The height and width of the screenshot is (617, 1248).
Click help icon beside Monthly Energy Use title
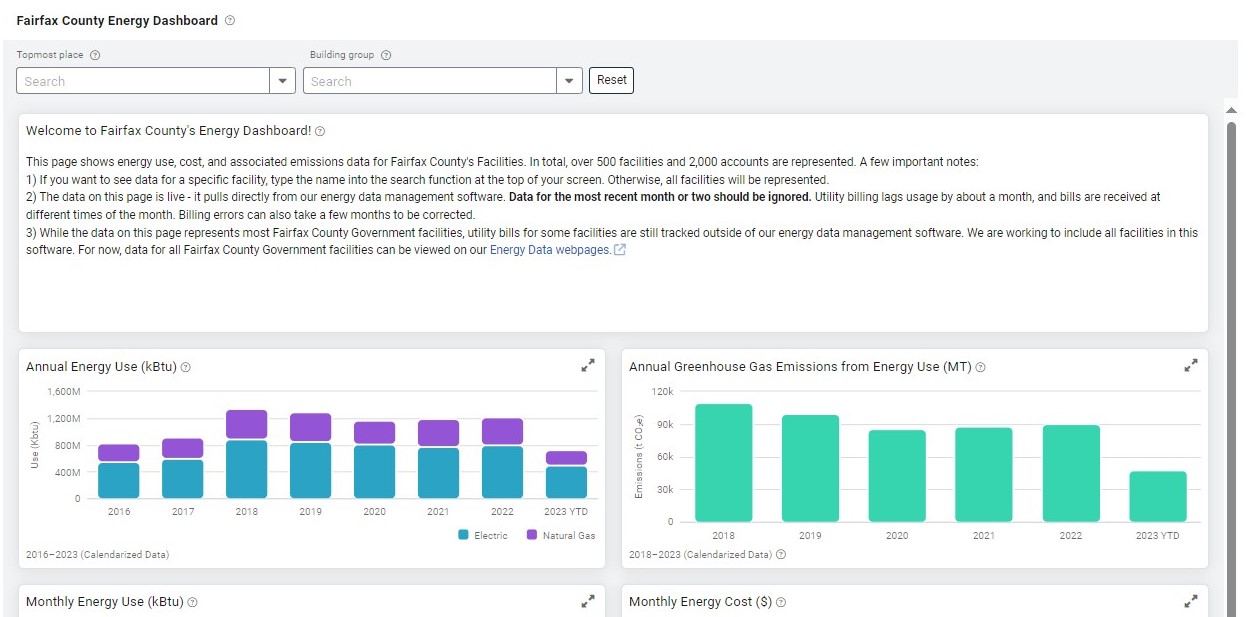click(193, 602)
